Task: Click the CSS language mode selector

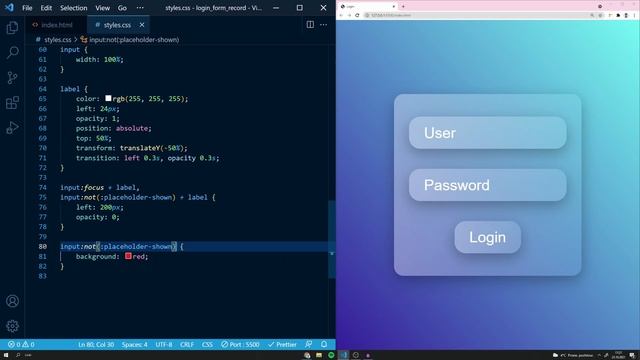Action: click(207, 344)
